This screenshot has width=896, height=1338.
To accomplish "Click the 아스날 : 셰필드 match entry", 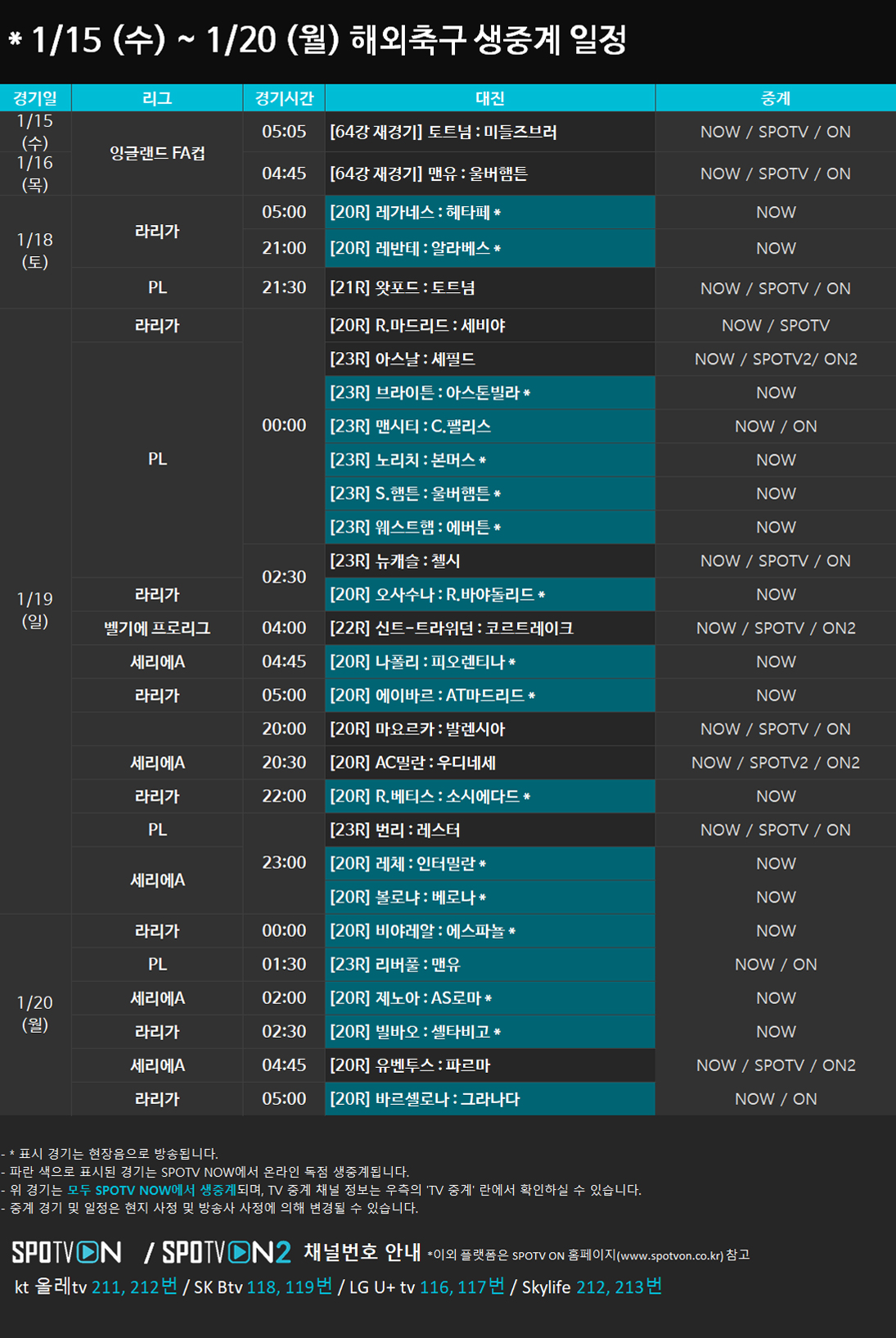I will [489, 359].
